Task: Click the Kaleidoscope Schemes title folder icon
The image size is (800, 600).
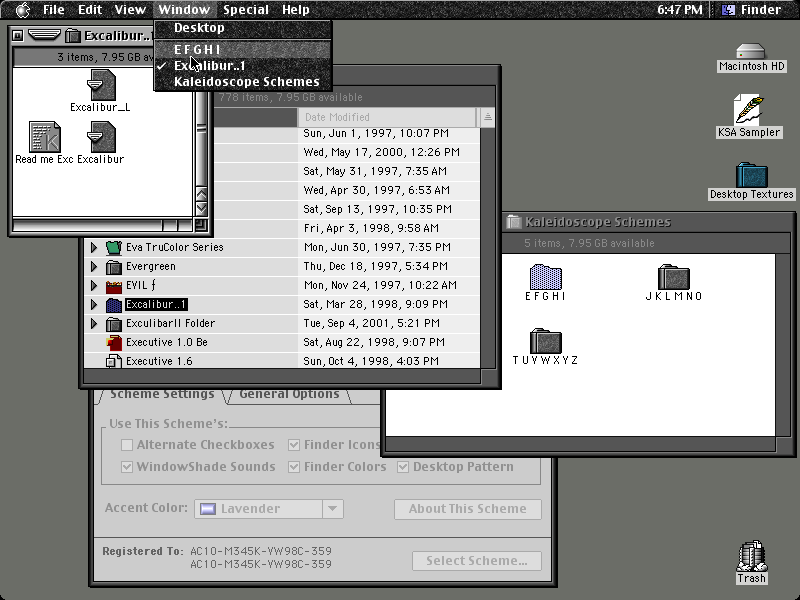Action: pos(514,222)
